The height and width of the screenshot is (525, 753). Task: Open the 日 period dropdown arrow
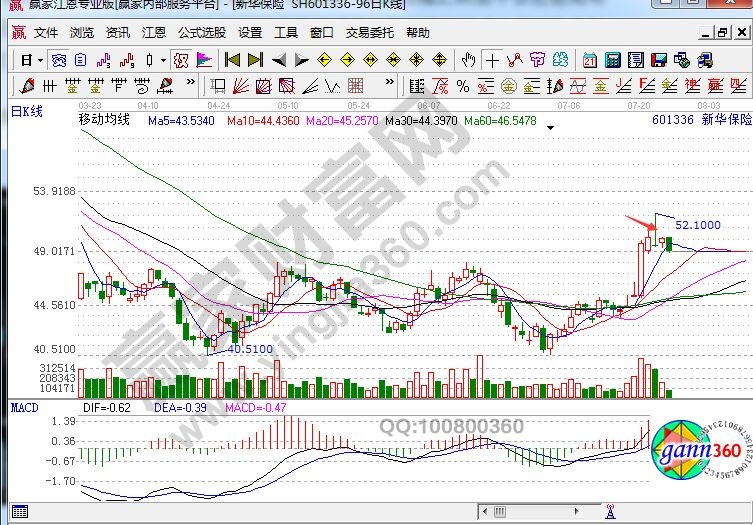[40, 61]
